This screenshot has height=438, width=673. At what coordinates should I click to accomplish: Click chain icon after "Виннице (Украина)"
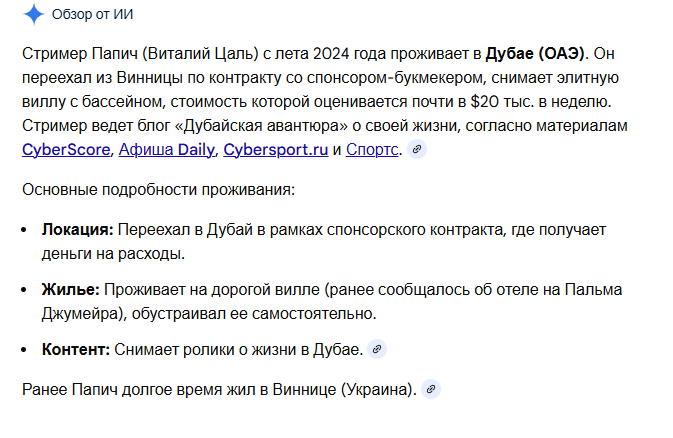[x=430, y=389]
